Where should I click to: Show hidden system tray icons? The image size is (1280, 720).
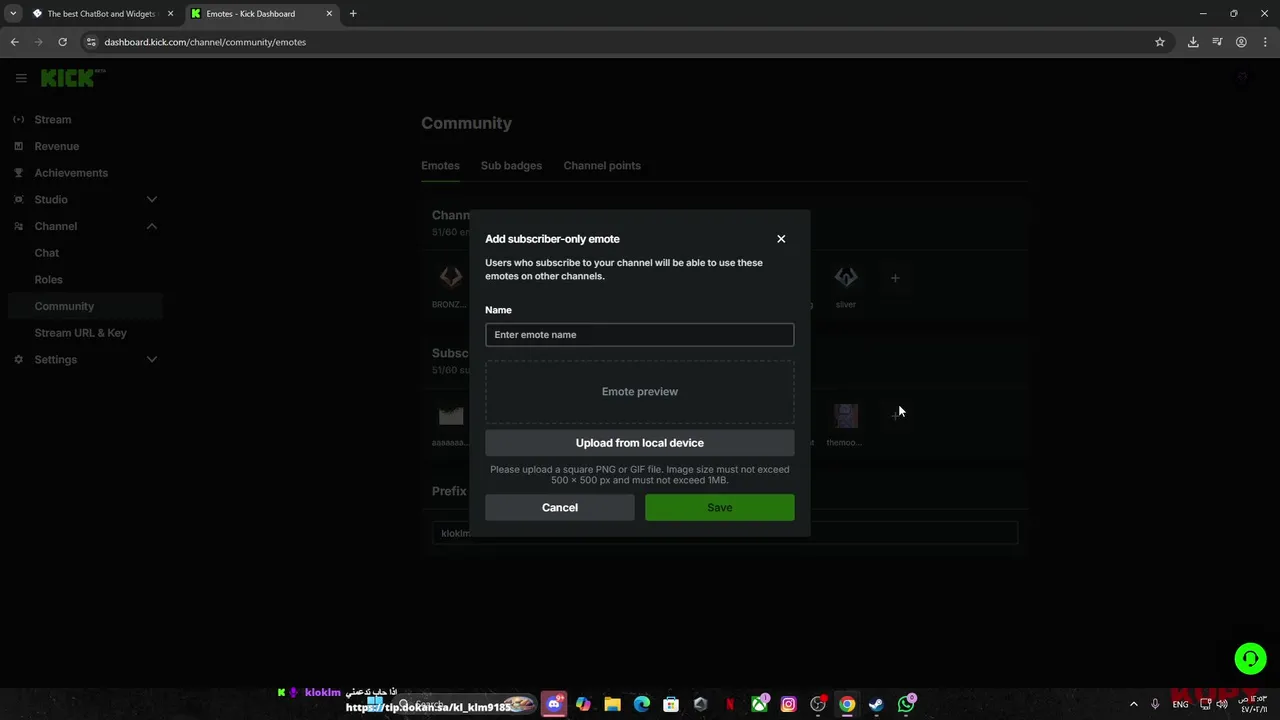tap(1133, 704)
